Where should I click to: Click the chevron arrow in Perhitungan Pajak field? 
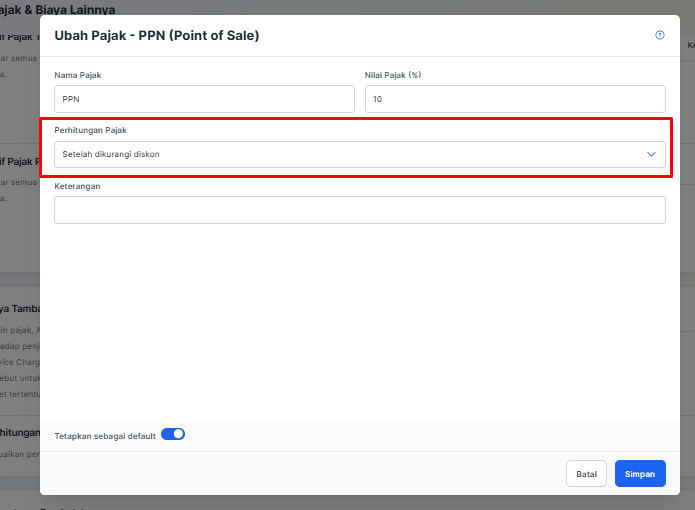point(651,154)
